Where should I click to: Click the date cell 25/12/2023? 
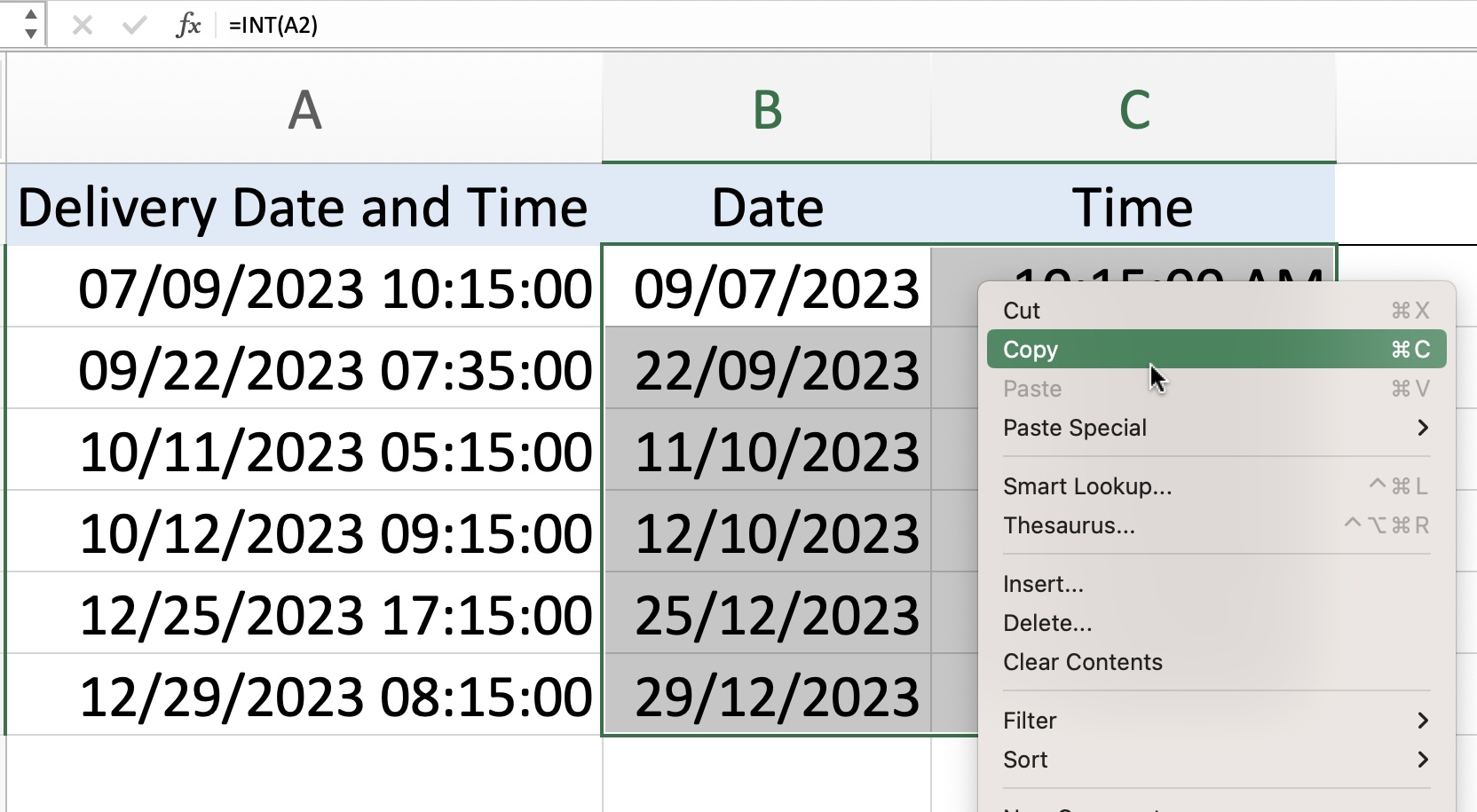pos(767,614)
